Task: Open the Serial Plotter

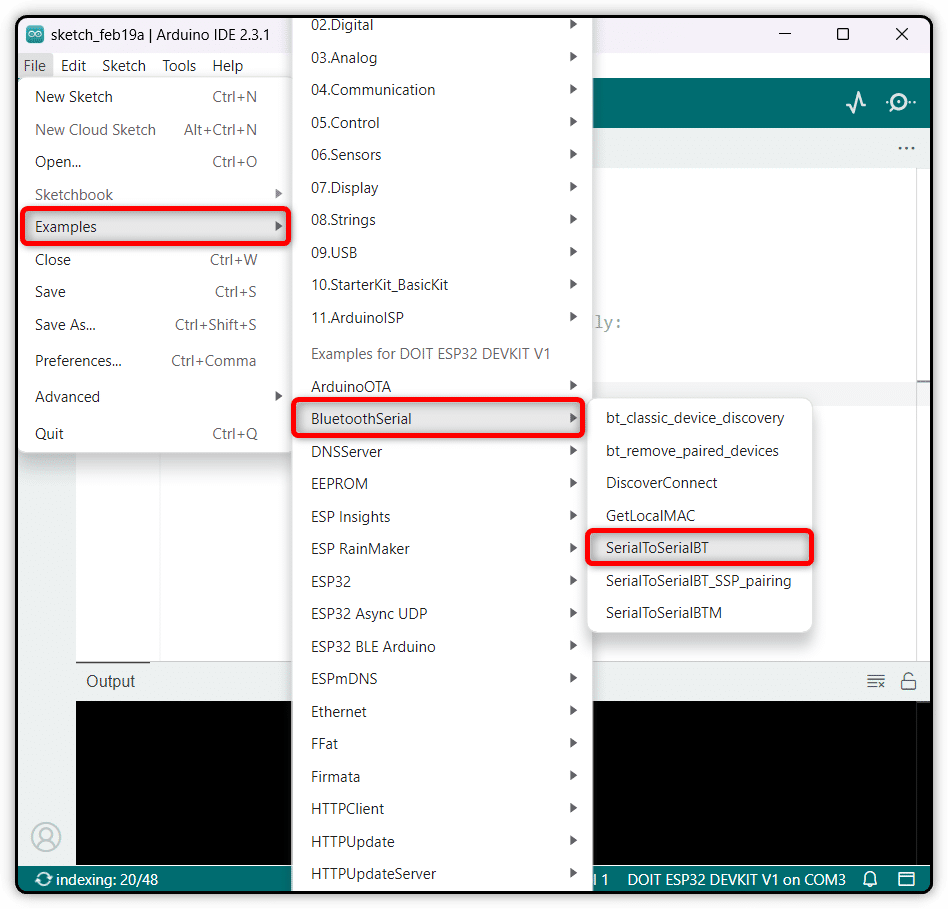Action: point(856,102)
